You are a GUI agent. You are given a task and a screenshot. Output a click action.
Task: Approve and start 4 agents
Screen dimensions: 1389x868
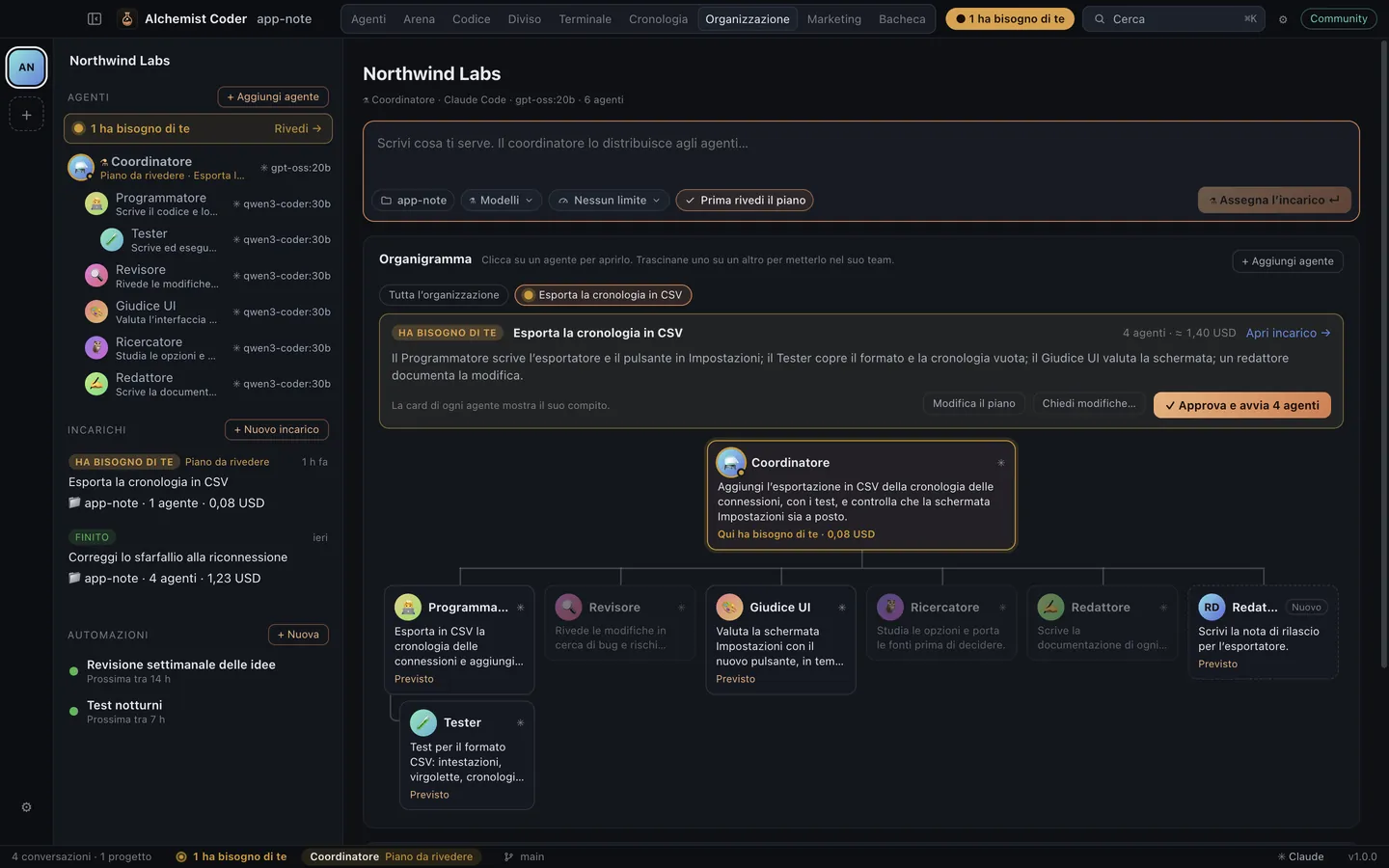pyautogui.click(x=1242, y=405)
